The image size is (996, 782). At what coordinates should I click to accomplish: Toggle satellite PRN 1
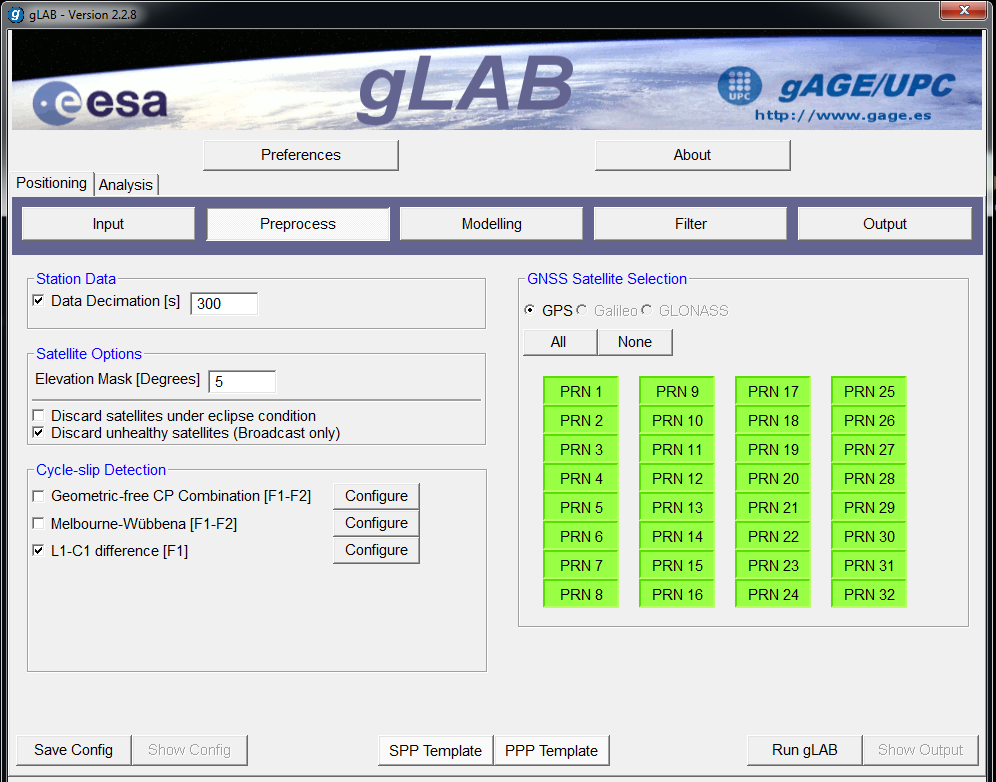[x=581, y=391]
